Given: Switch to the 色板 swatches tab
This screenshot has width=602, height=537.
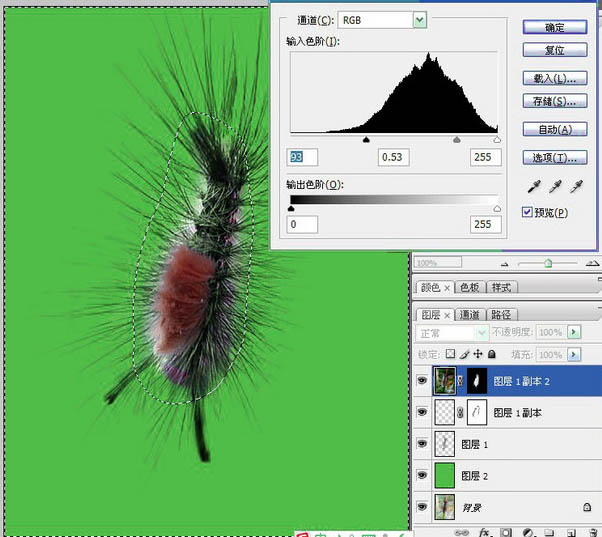Looking at the screenshot, I should 468,287.
